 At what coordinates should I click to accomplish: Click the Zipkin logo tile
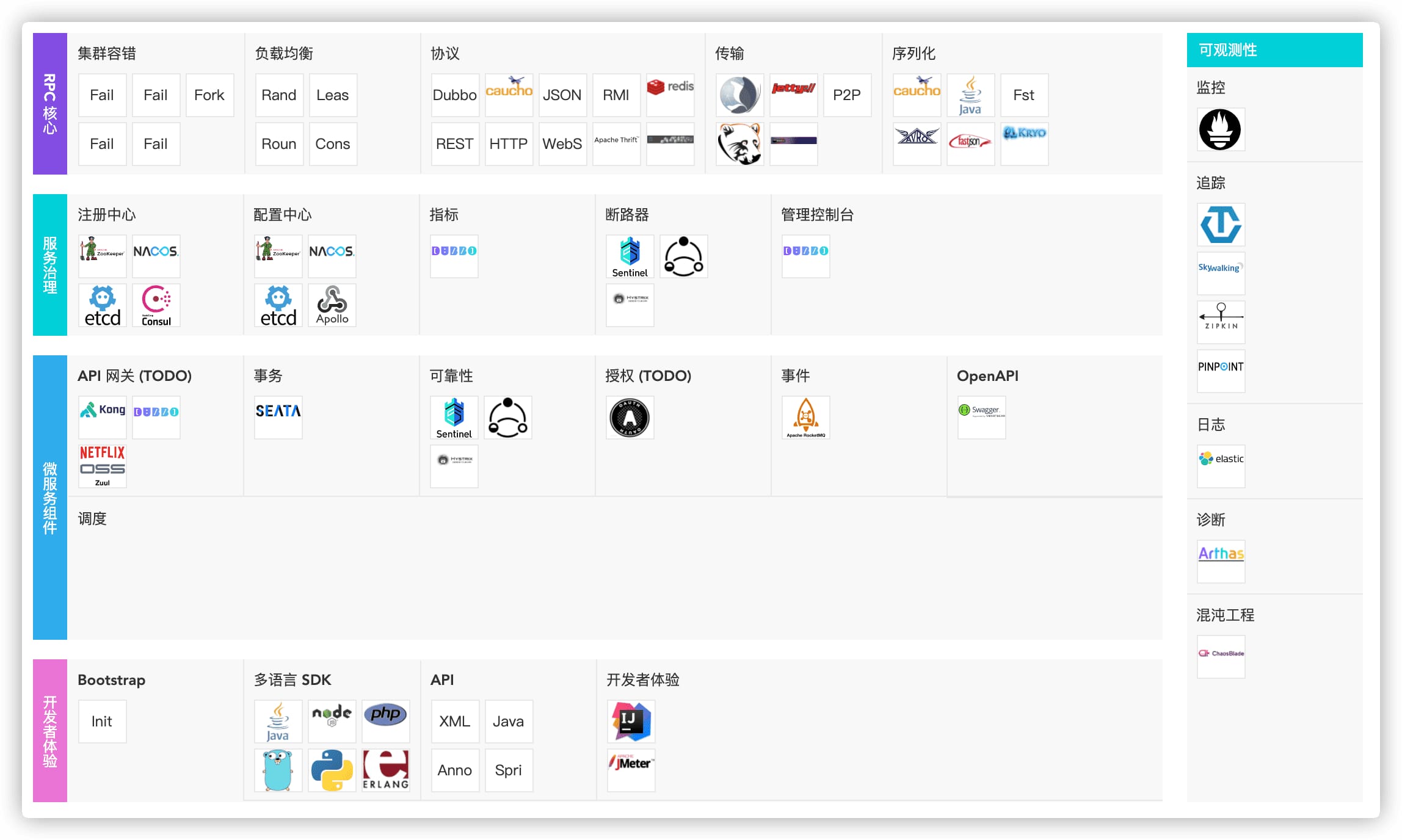tap(1221, 322)
